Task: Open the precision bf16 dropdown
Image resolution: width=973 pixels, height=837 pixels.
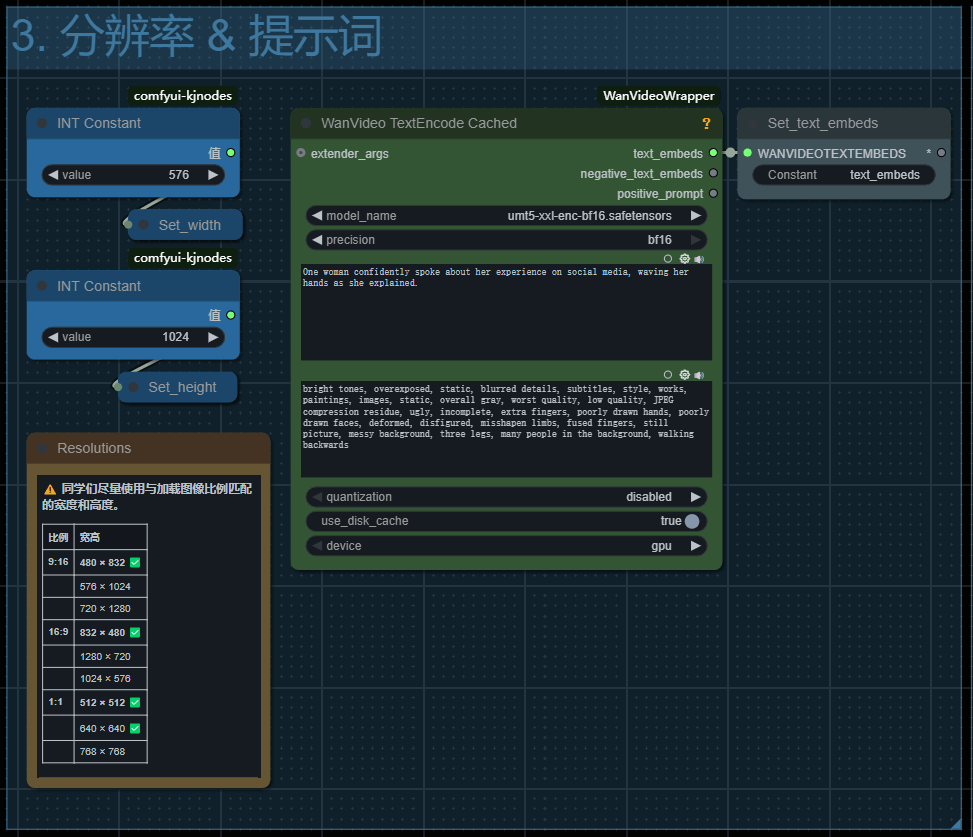Action: [505, 240]
